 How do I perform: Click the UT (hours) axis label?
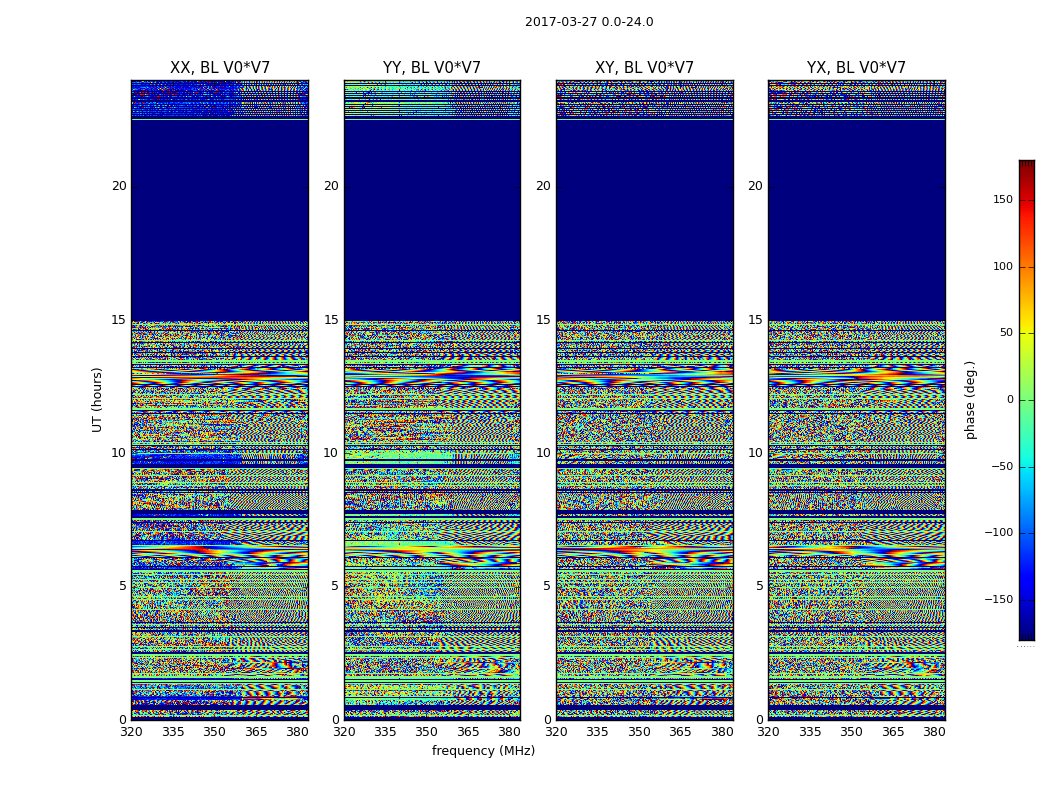click(97, 400)
